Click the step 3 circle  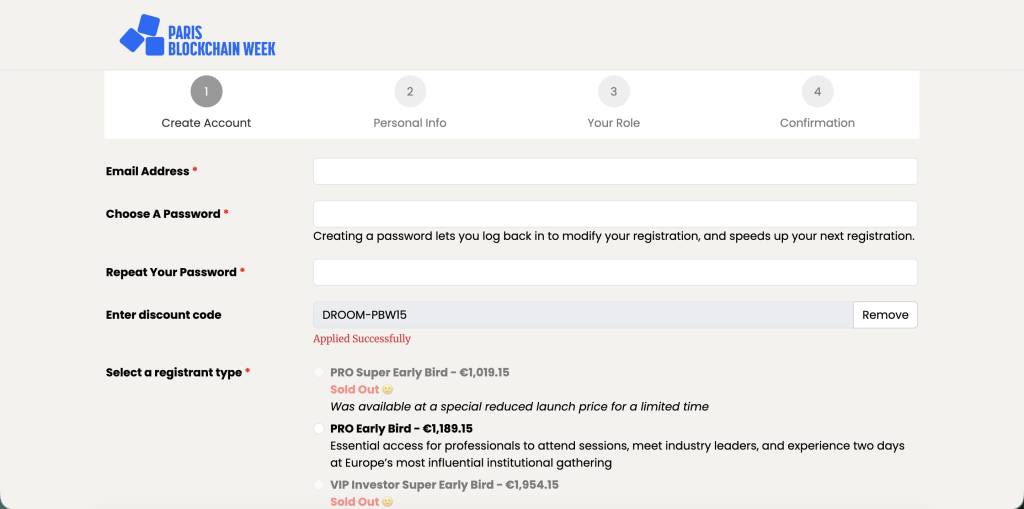click(x=614, y=92)
